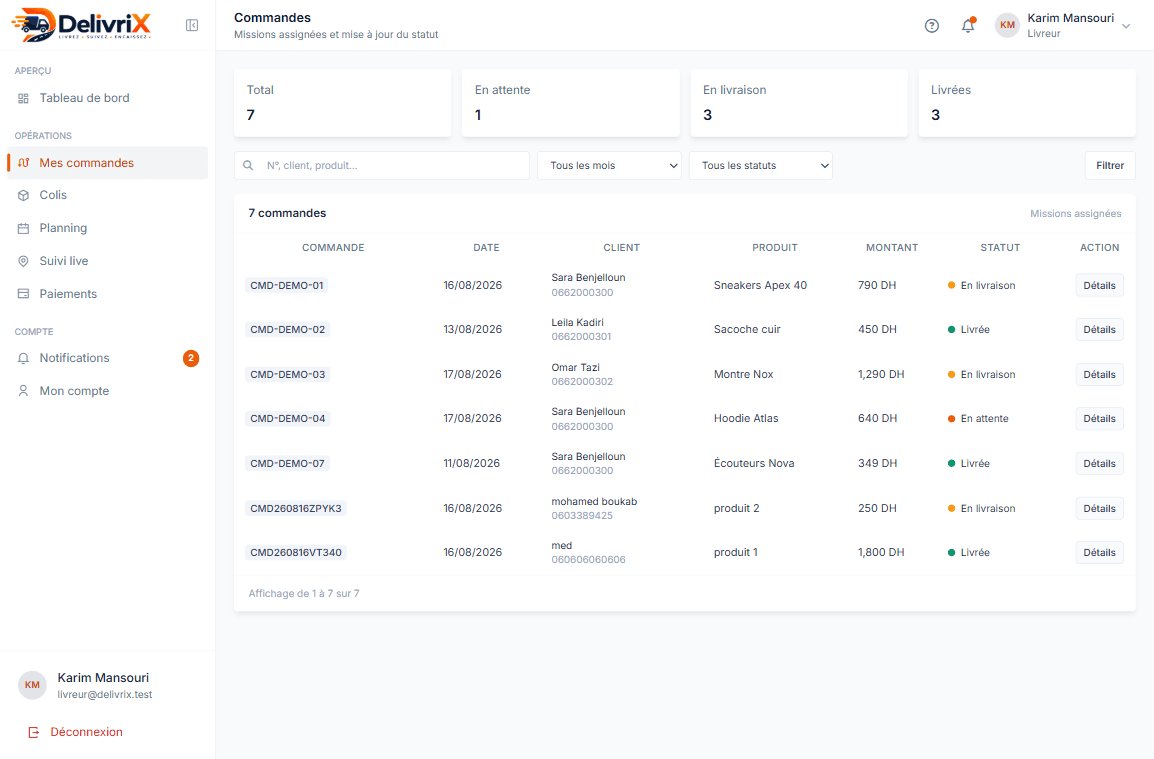This screenshot has width=1154, height=759.
Task: Click the KM avatar in the top bar
Action: coord(1007,25)
